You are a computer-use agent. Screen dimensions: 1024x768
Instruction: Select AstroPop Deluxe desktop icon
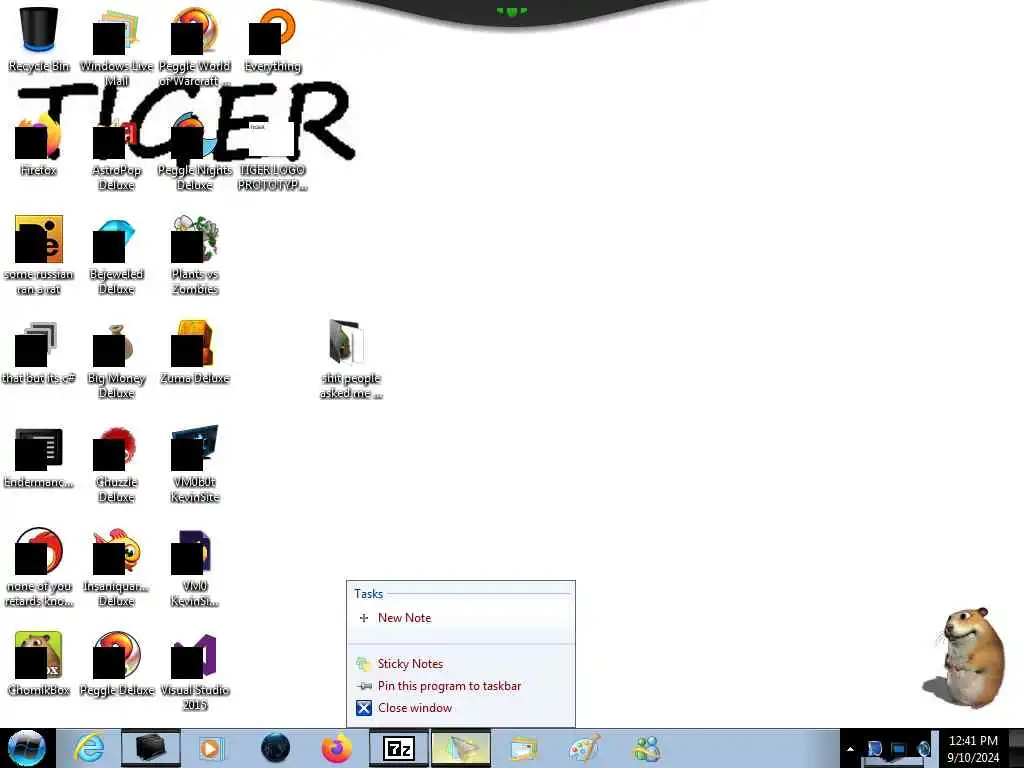coord(116,152)
